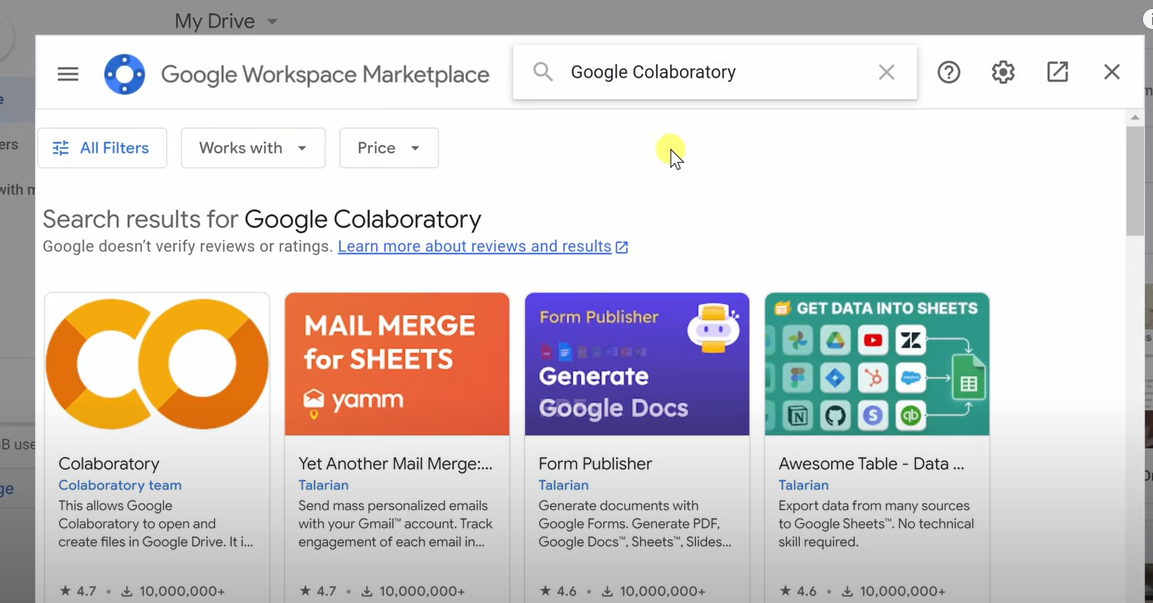
Task: Open Marketplace in a new window
Action: [1057, 72]
